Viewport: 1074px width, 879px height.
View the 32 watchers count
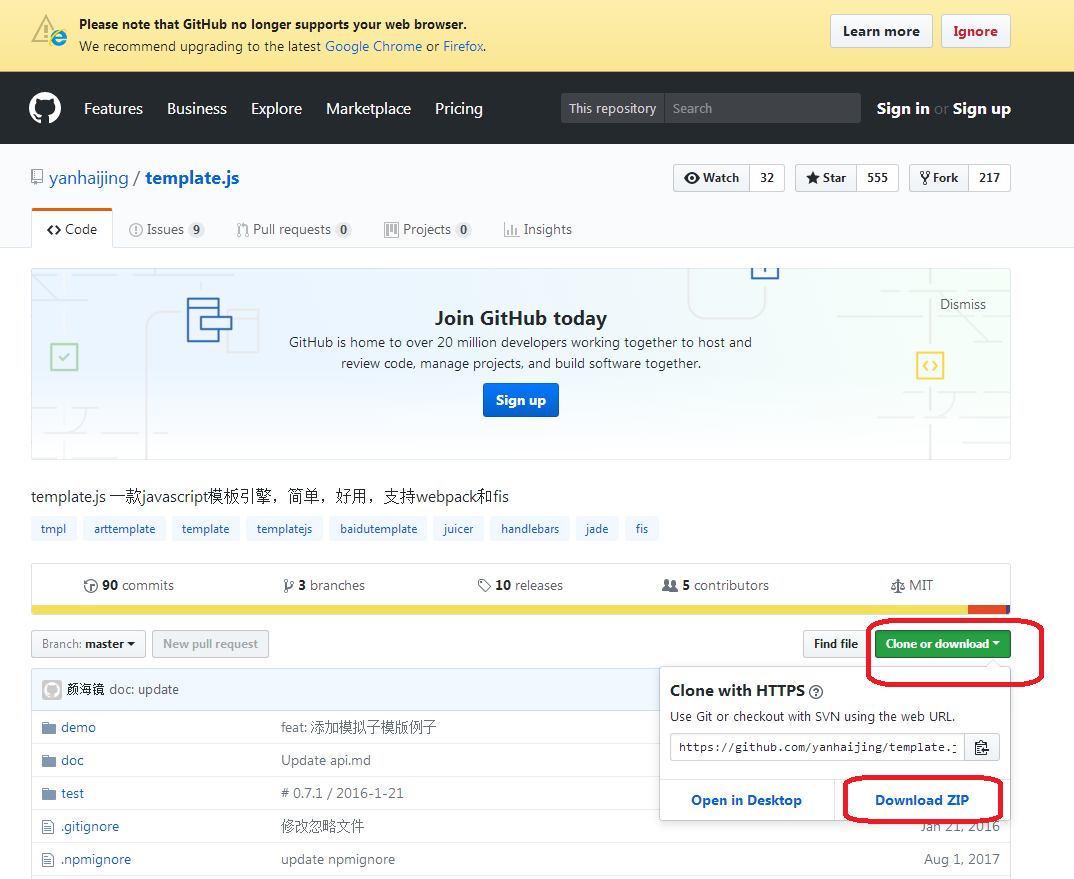click(x=767, y=178)
